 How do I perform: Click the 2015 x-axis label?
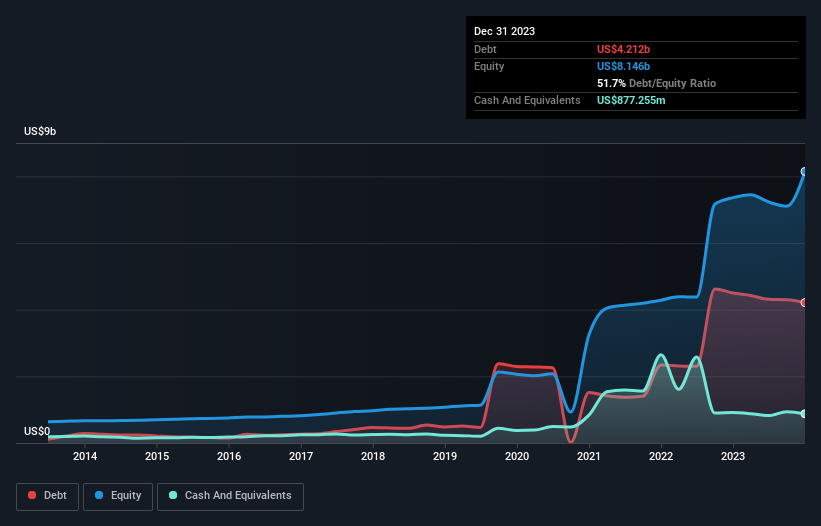point(157,456)
